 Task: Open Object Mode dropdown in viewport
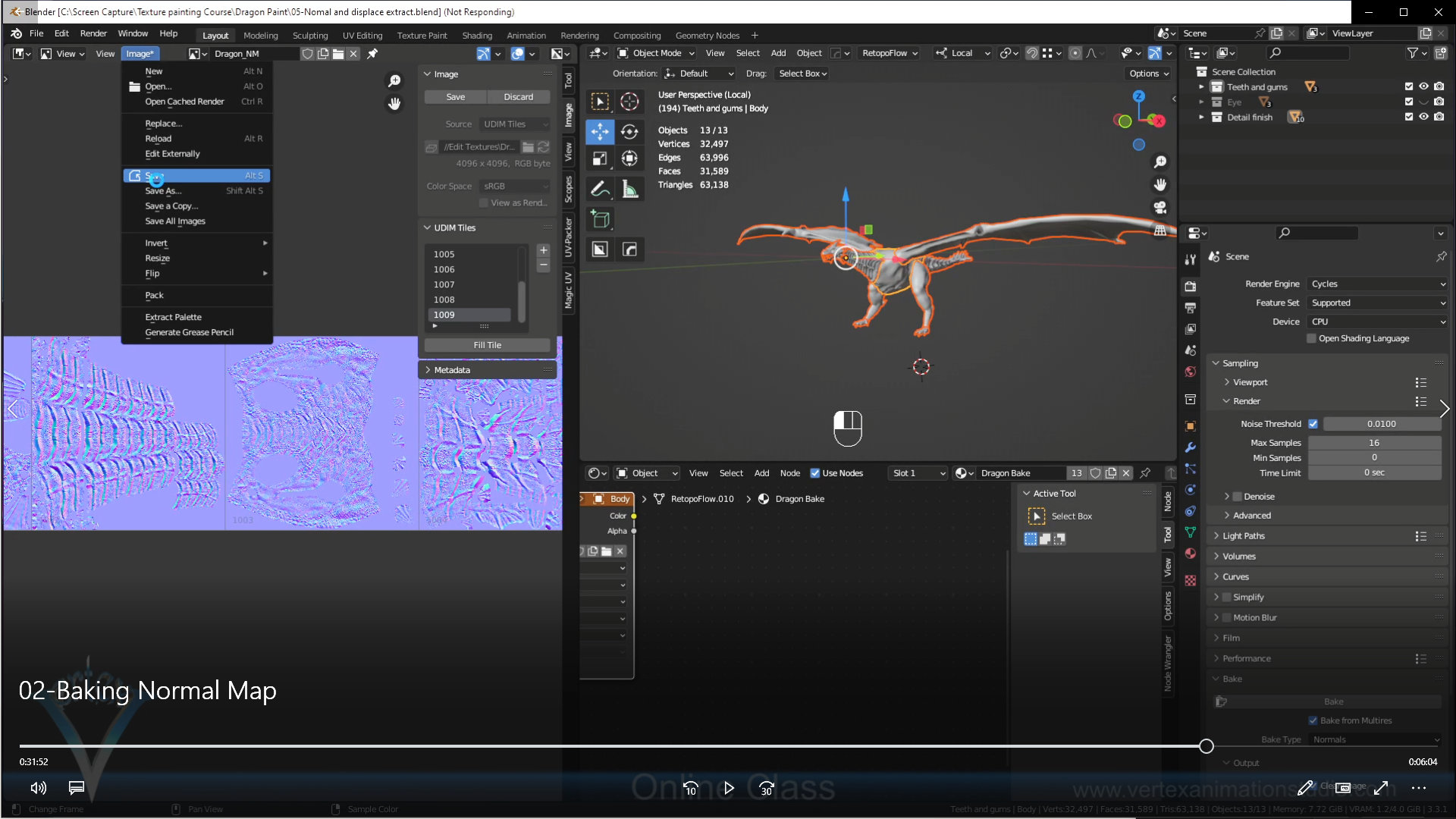point(656,54)
